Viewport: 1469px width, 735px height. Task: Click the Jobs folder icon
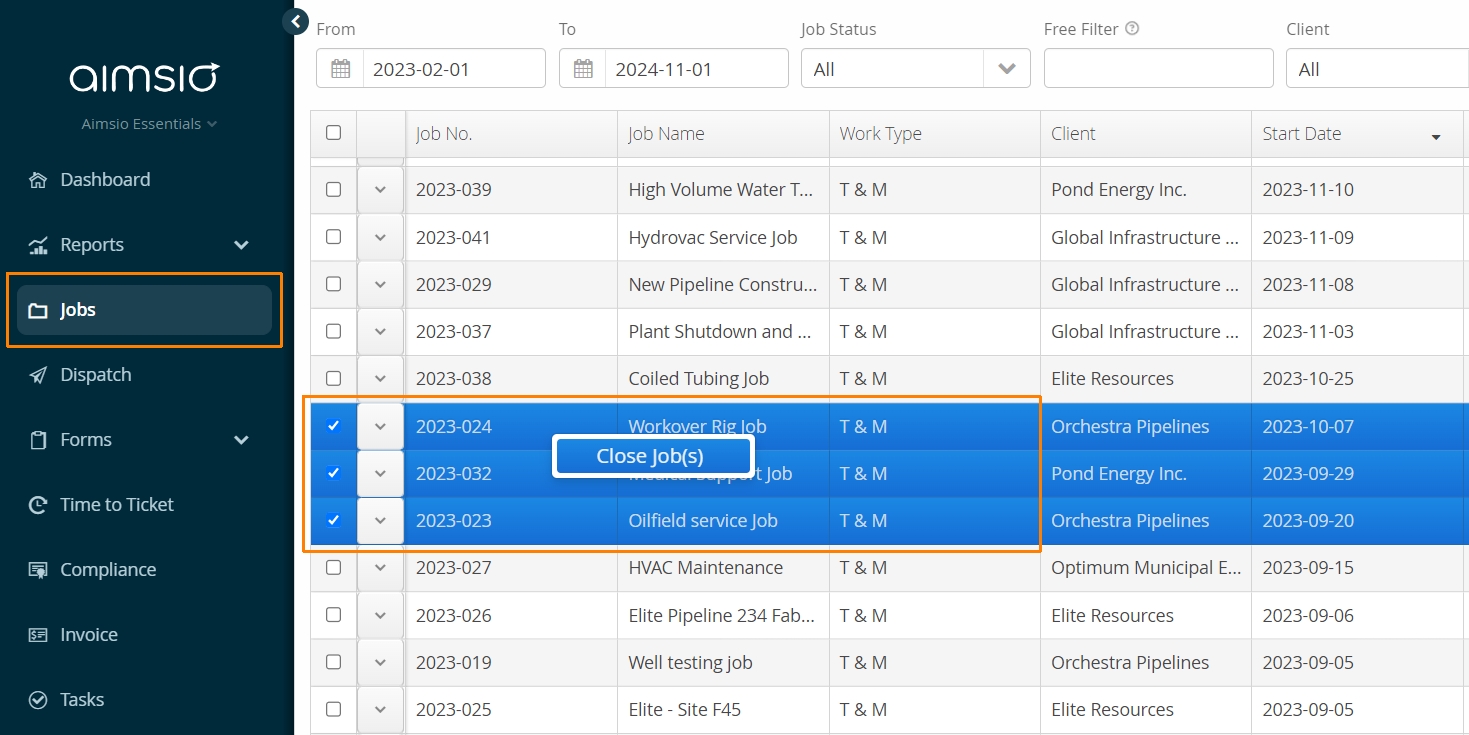[x=38, y=310]
